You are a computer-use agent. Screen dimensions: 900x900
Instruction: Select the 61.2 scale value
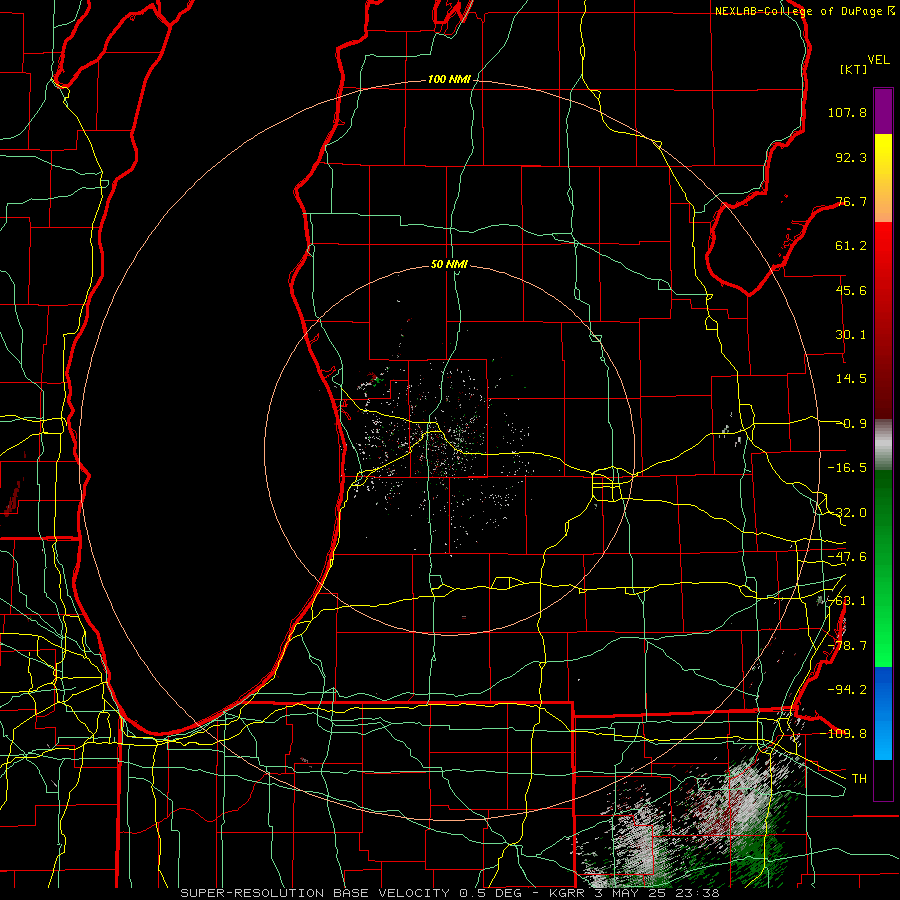851,246
